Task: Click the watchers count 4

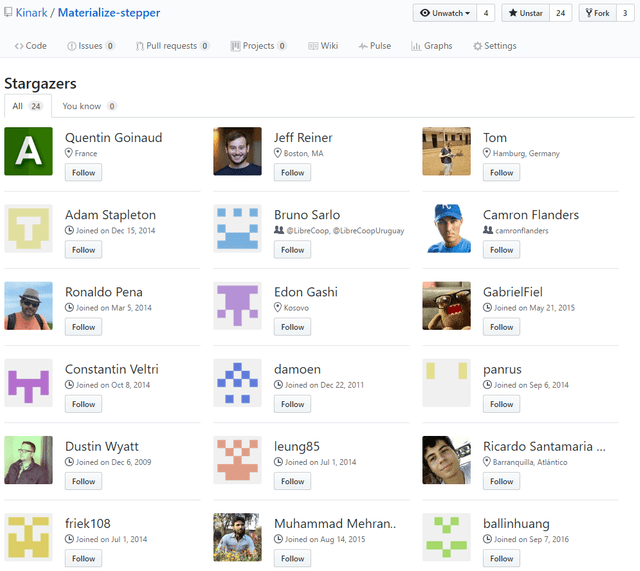Action: tap(486, 13)
